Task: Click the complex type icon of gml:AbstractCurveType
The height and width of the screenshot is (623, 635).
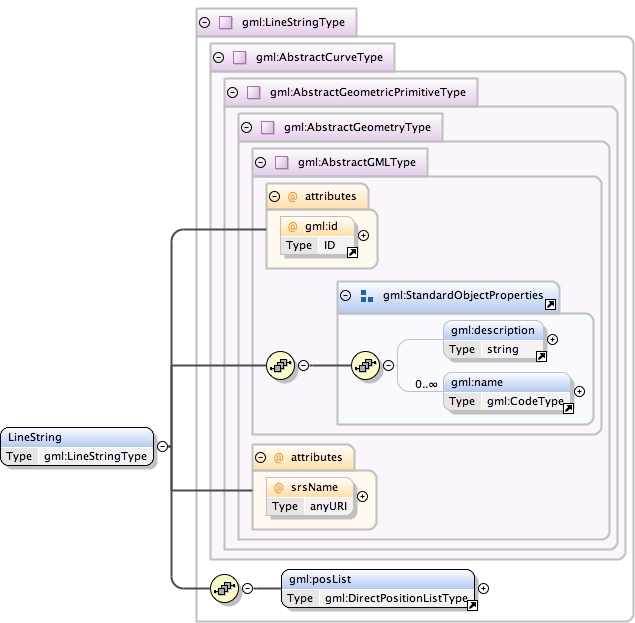Action: tap(239, 58)
